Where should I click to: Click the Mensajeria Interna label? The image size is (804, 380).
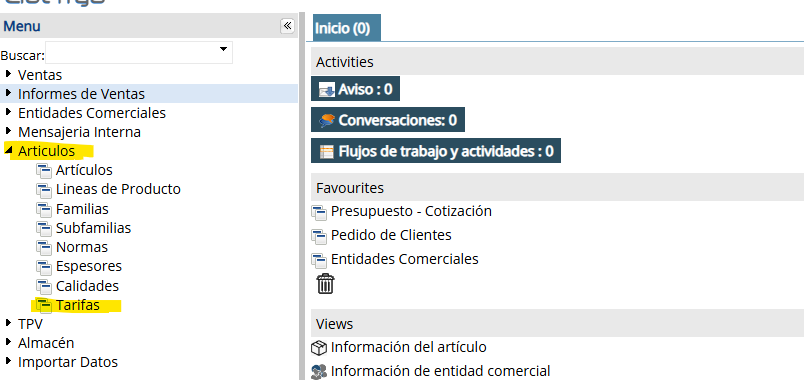click(79, 132)
